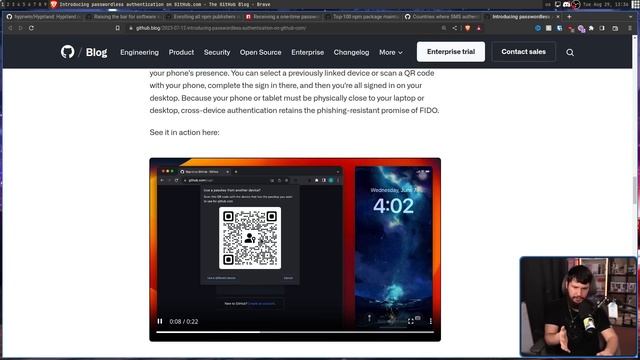Click the text 'See it in action here:'
640x360 pixels.
click(184, 132)
